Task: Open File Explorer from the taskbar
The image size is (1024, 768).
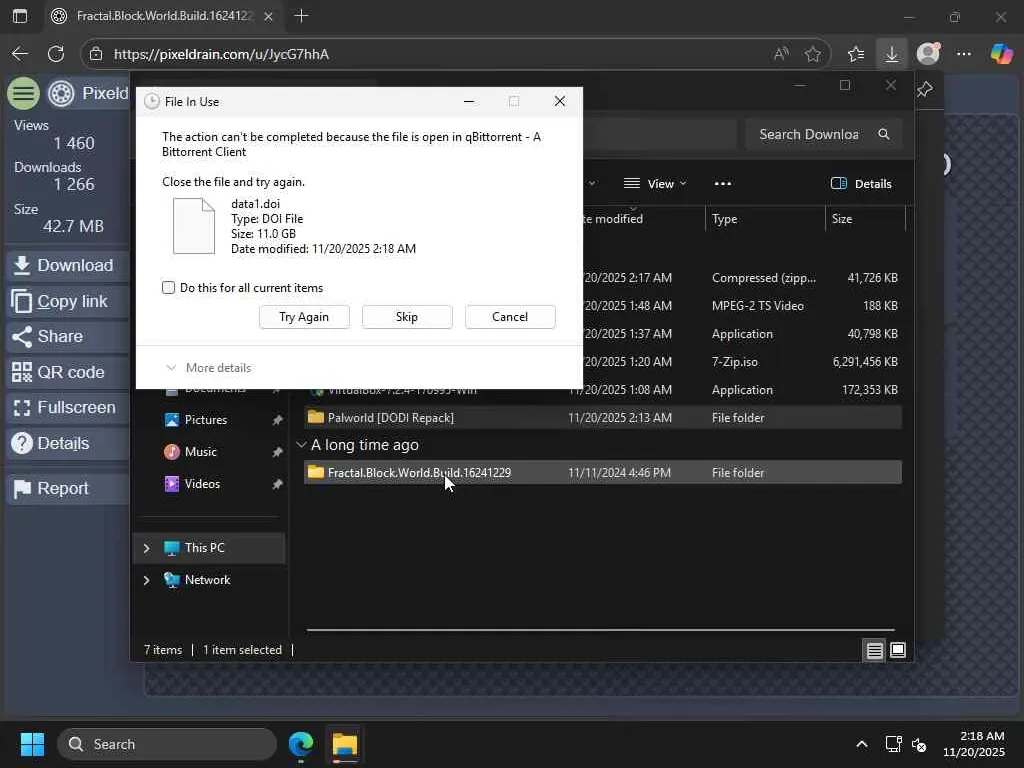Action: [x=345, y=744]
